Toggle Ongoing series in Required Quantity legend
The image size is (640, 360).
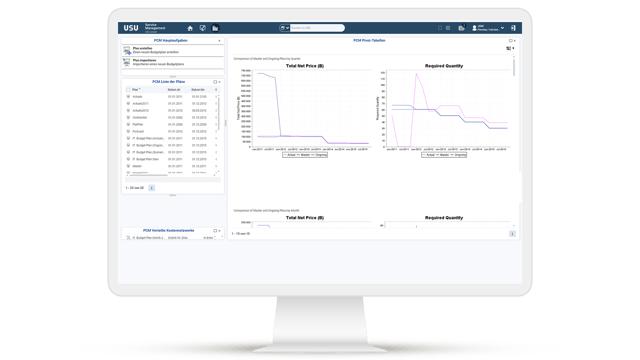[x=459, y=155]
